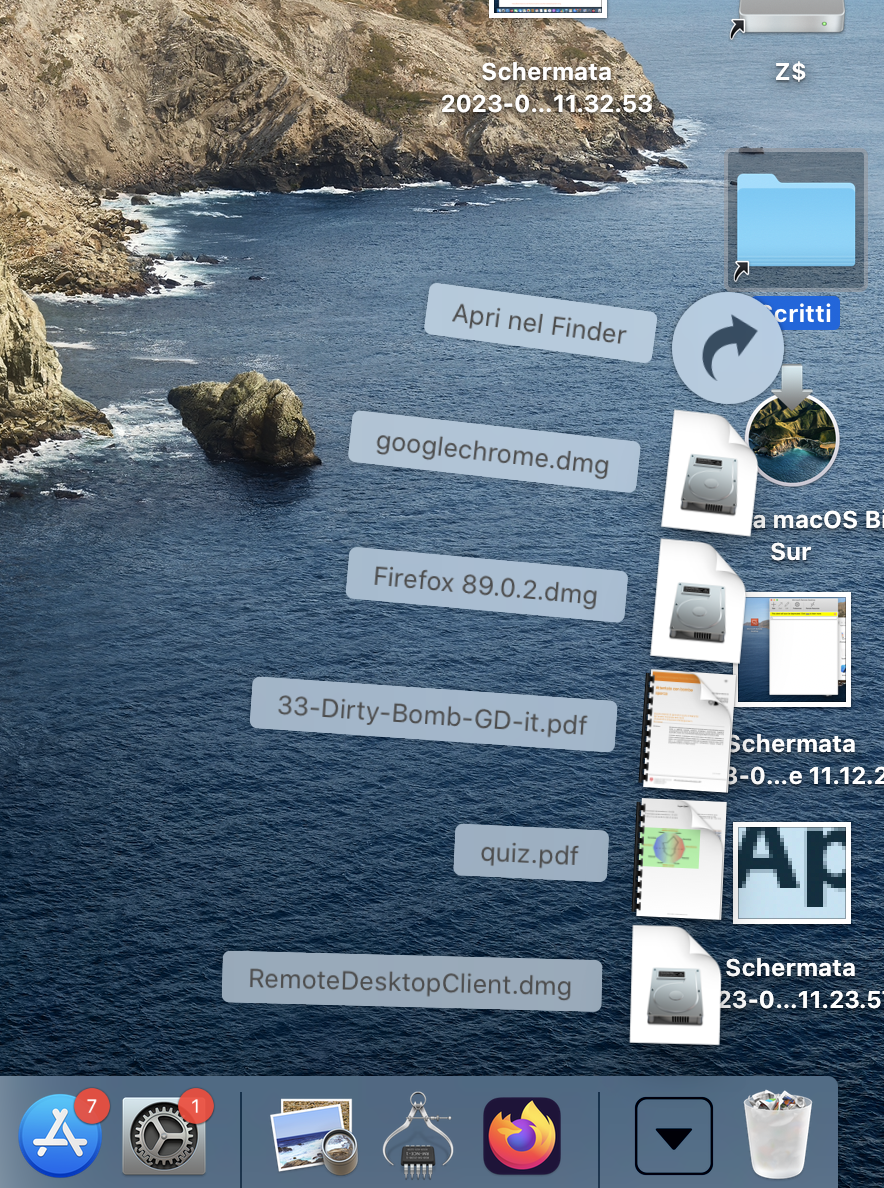The height and width of the screenshot is (1188, 884).
Task: Launch Firefox from the dock
Action: click(x=521, y=1136)
